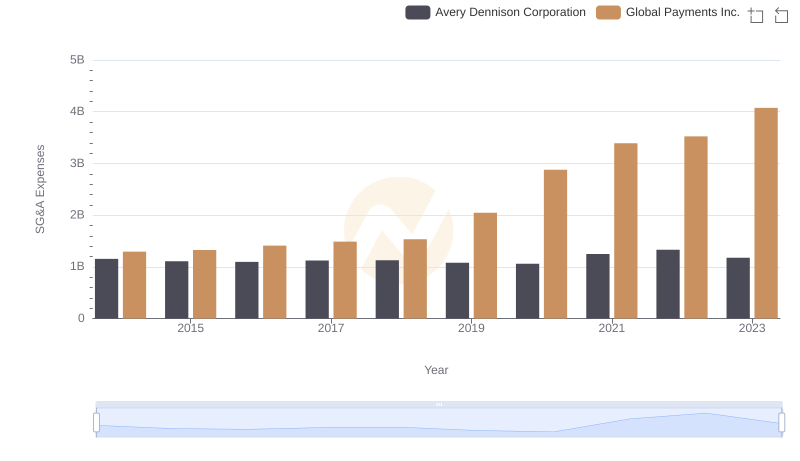This screenshot has width=800, height=461.
Task: Click left handle of range slider
Action: click(96, 422)
